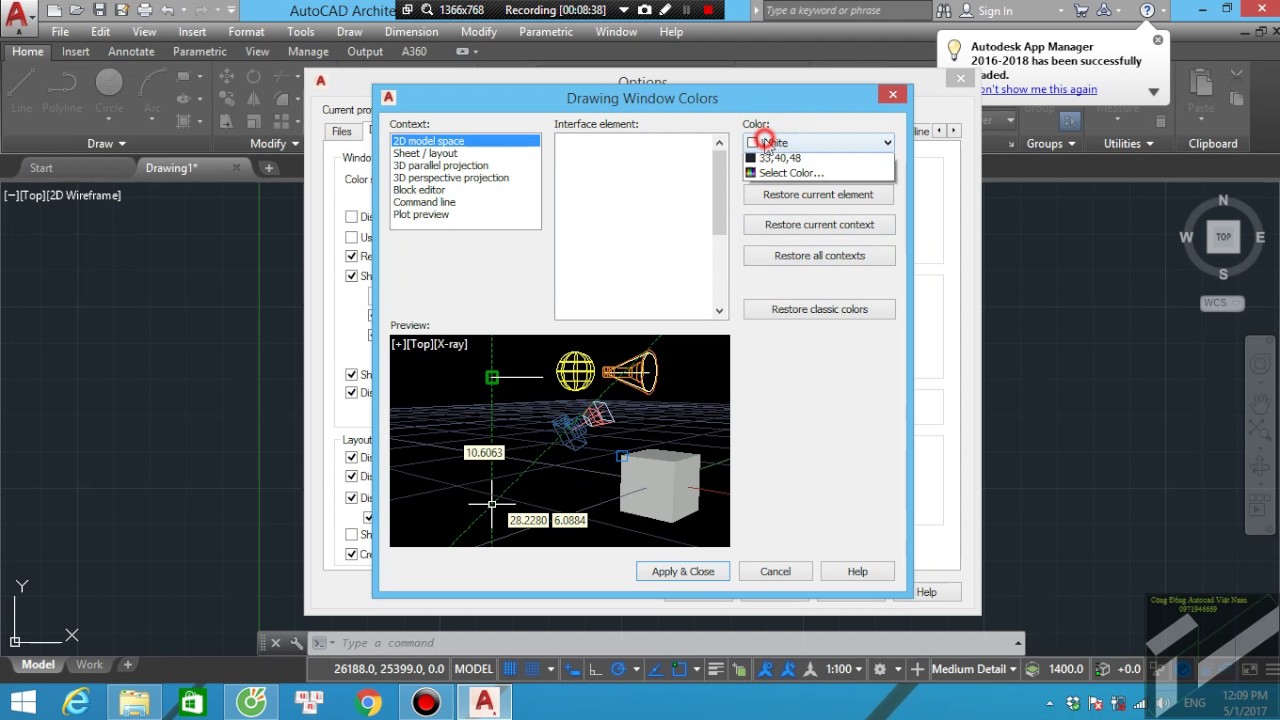Click Cancel in Drawing Window Colors dialog
This screenshot has width=1280, height=720.
[775, 572]
